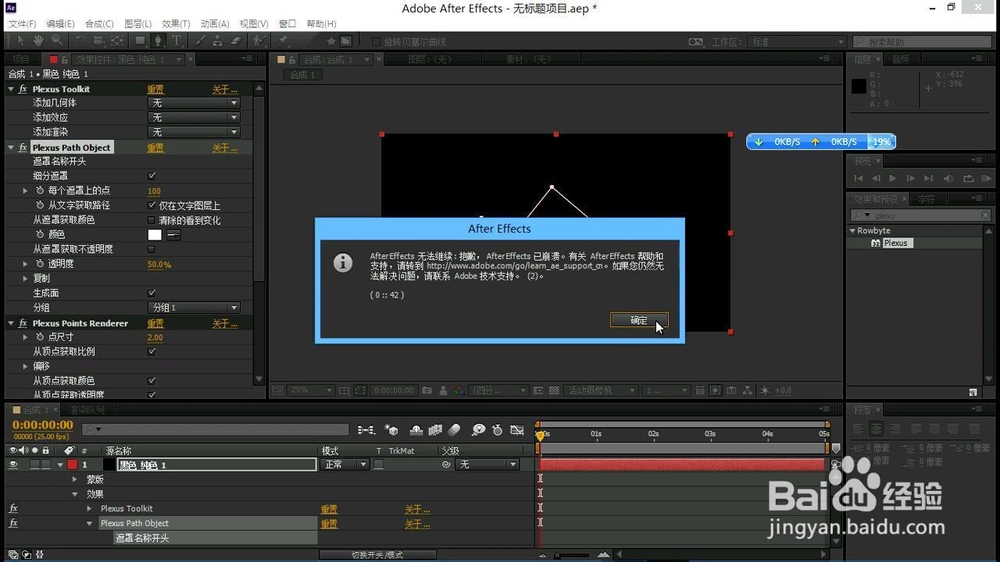This screenshot has width=1000, height=562.
Task: Click 重置 for Plexus Points Renderer
Action: tap(155, 324)
